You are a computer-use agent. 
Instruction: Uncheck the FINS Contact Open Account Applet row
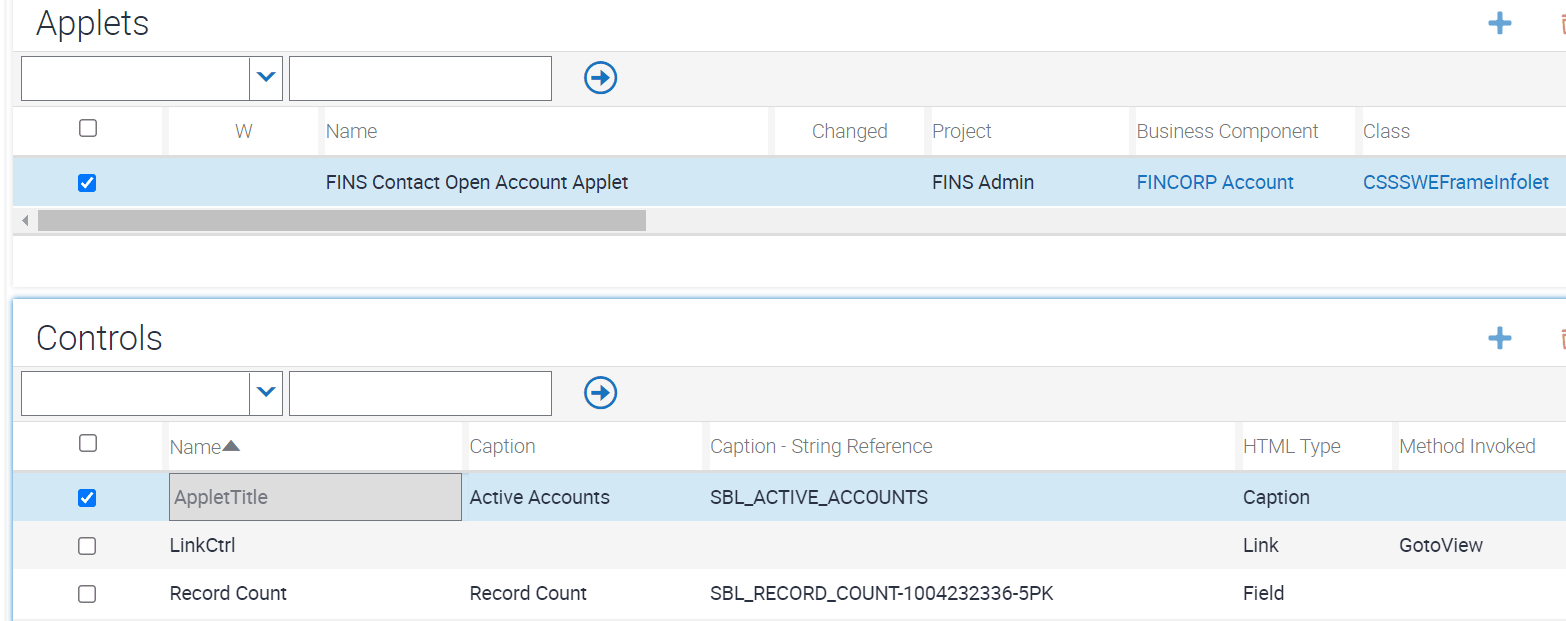(87, 182)
